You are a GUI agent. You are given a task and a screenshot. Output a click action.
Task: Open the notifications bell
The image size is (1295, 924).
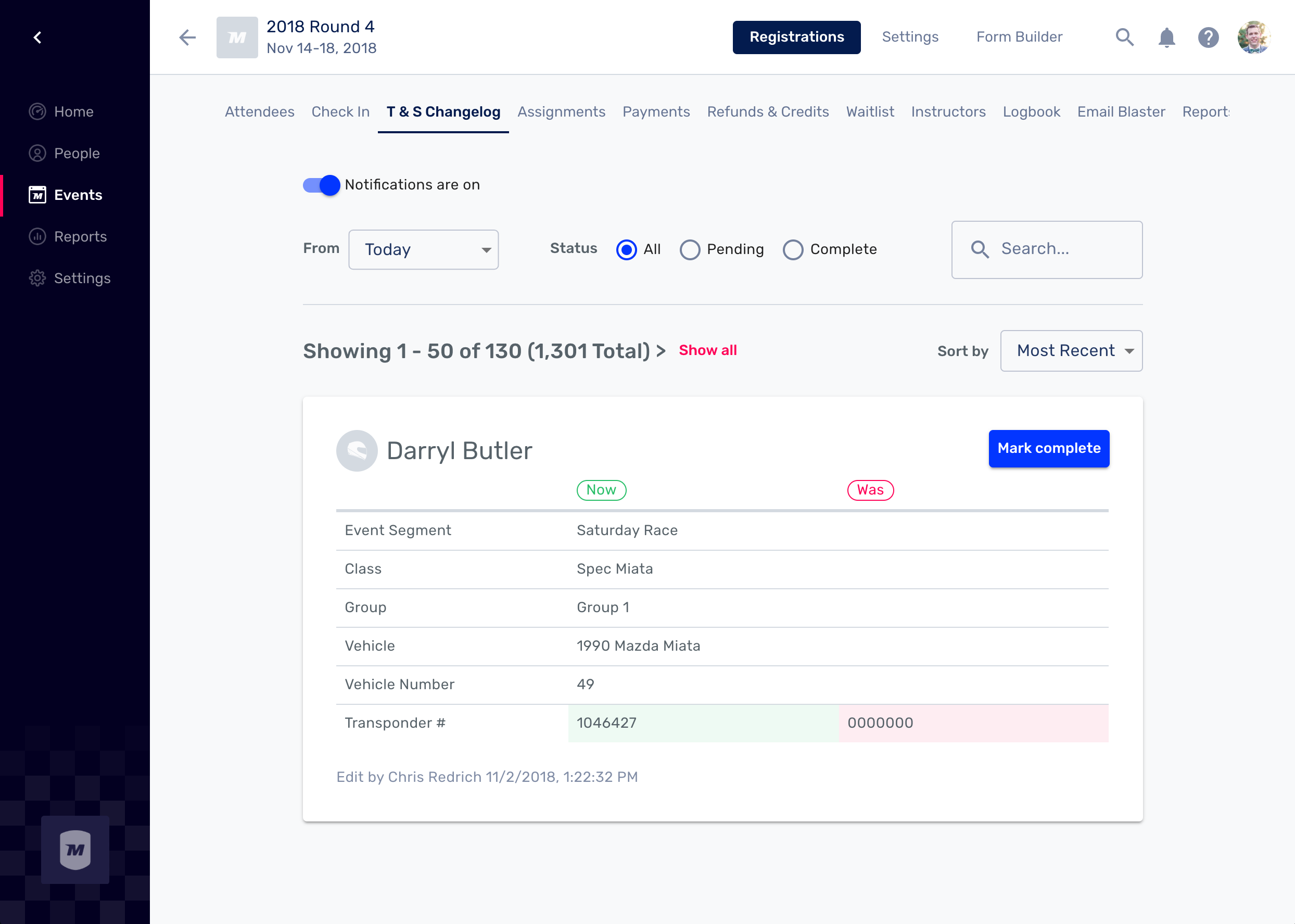1166,37
